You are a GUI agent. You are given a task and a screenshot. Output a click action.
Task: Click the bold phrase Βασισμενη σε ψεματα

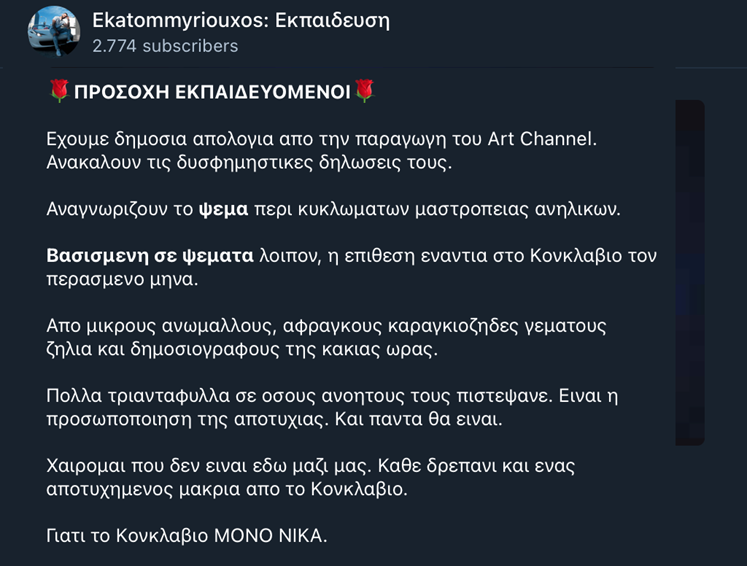[x=150, y=256]
